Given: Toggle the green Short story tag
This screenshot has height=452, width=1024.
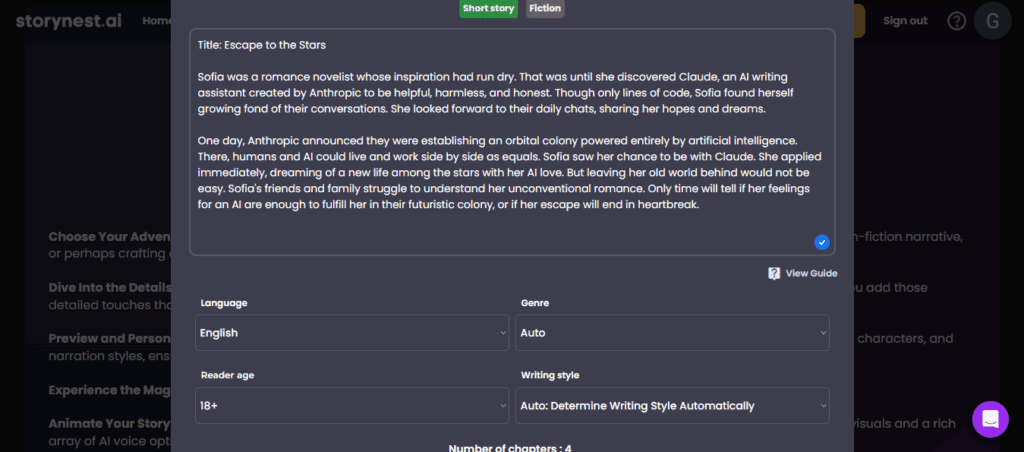Looking at the screenshot, I should coord(489,8).
